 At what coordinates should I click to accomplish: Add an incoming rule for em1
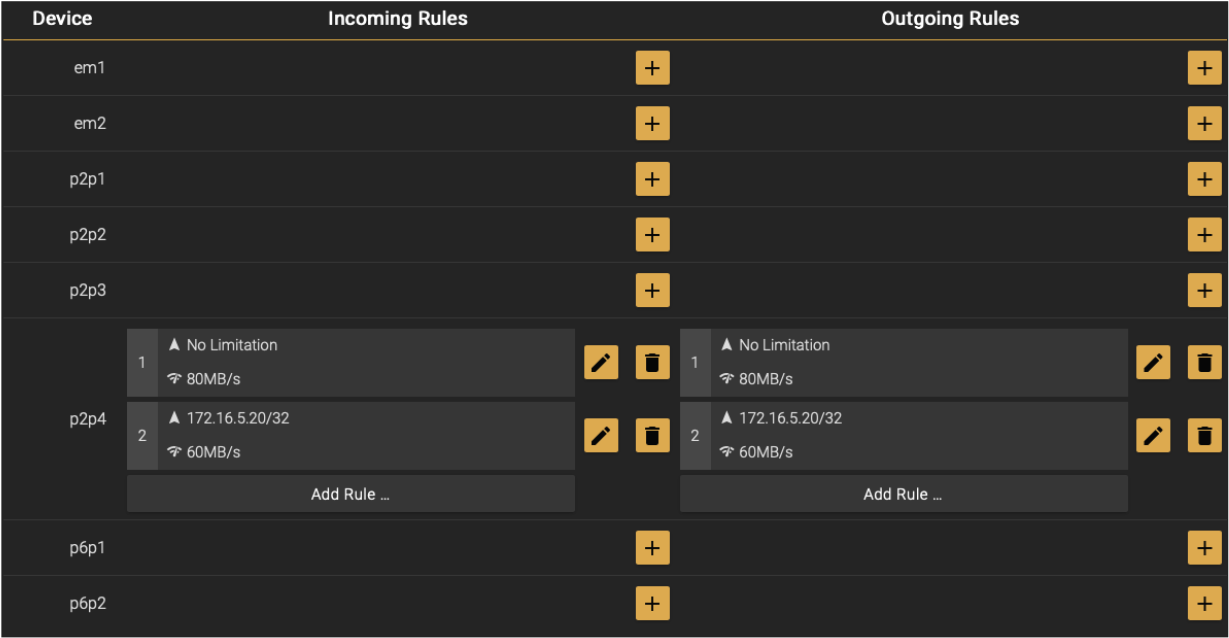pyautogui.click(x=652, y=68)
